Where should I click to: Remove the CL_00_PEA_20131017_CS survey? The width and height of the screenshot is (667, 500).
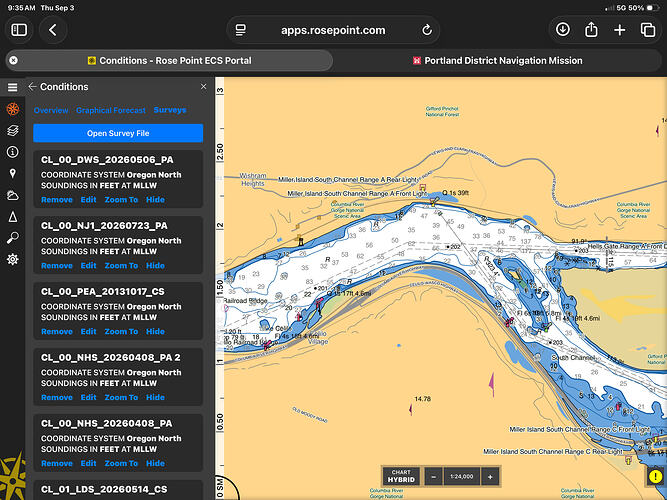(x=57, y=331)
